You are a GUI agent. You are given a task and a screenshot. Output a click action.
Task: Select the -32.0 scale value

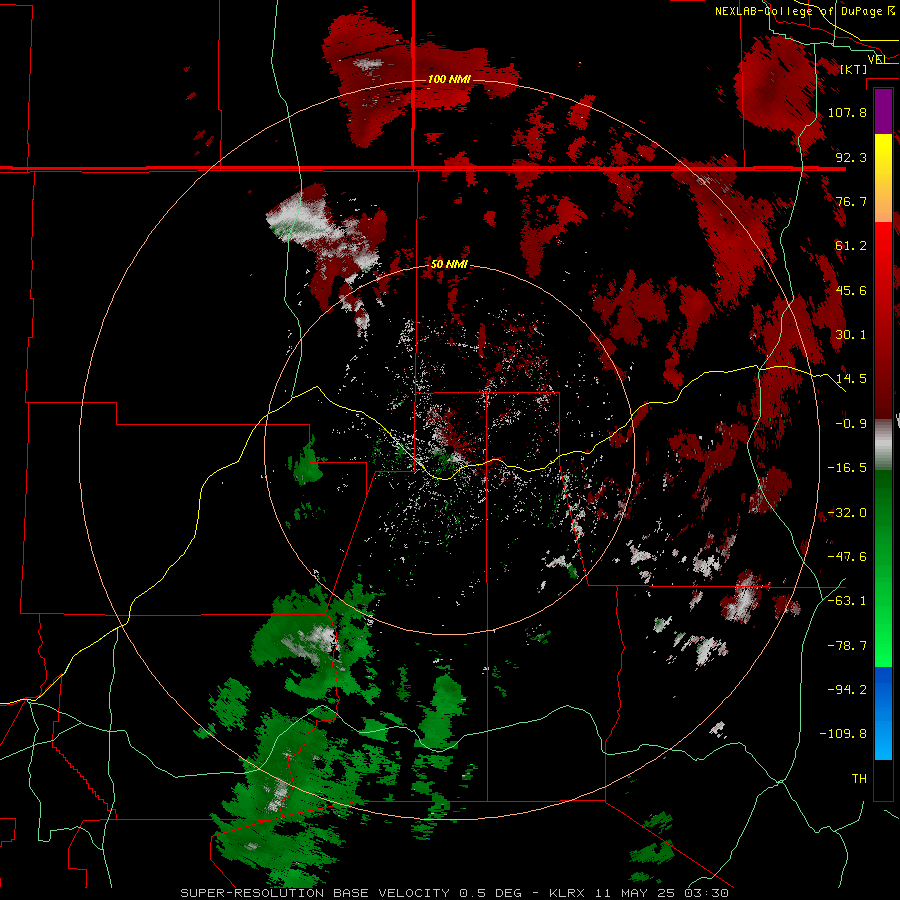click(847, 513)
